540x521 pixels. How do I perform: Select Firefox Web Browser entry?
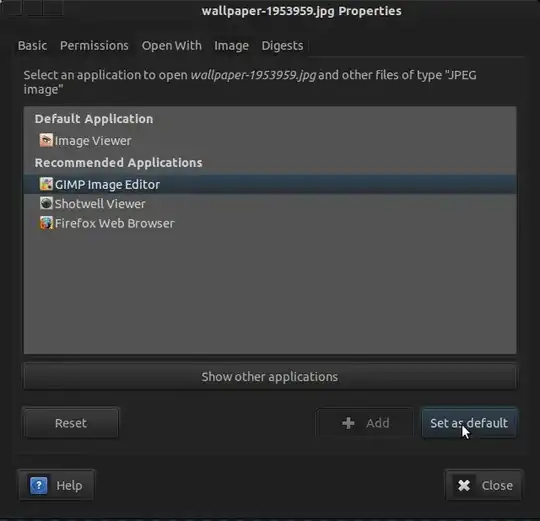[270, 223]
